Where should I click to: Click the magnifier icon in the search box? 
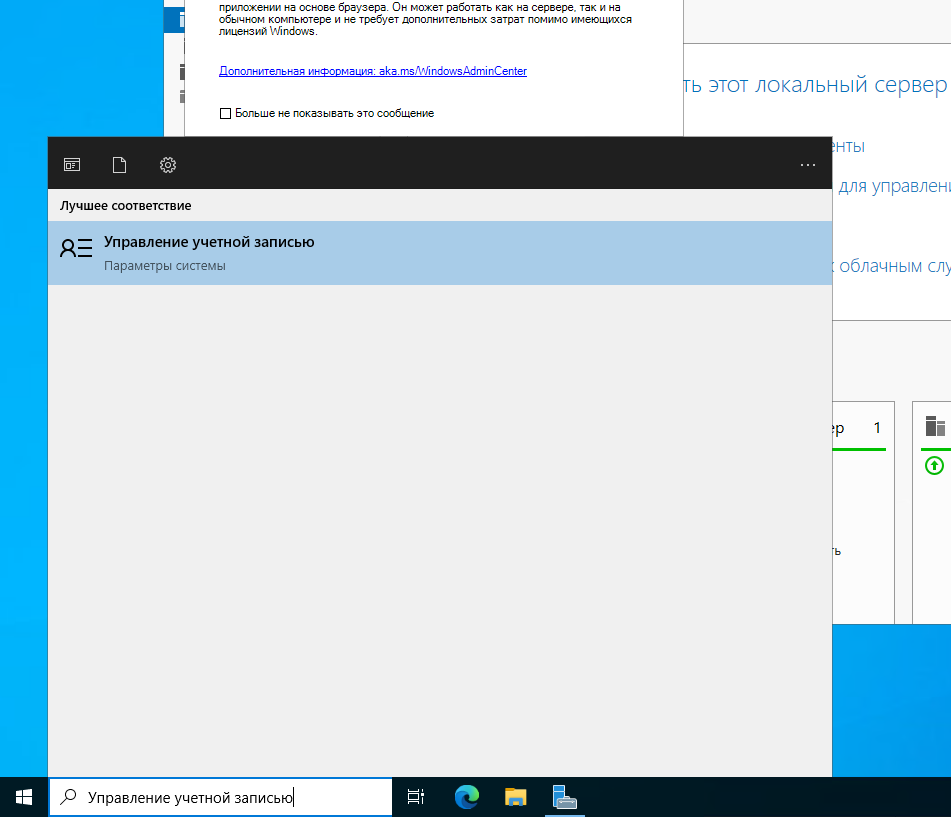click(x=69, y=797)
